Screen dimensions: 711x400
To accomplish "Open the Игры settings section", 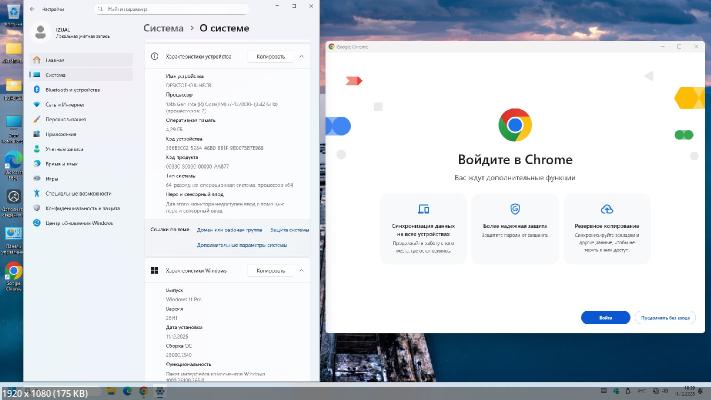I will click(x=51, y=178).
